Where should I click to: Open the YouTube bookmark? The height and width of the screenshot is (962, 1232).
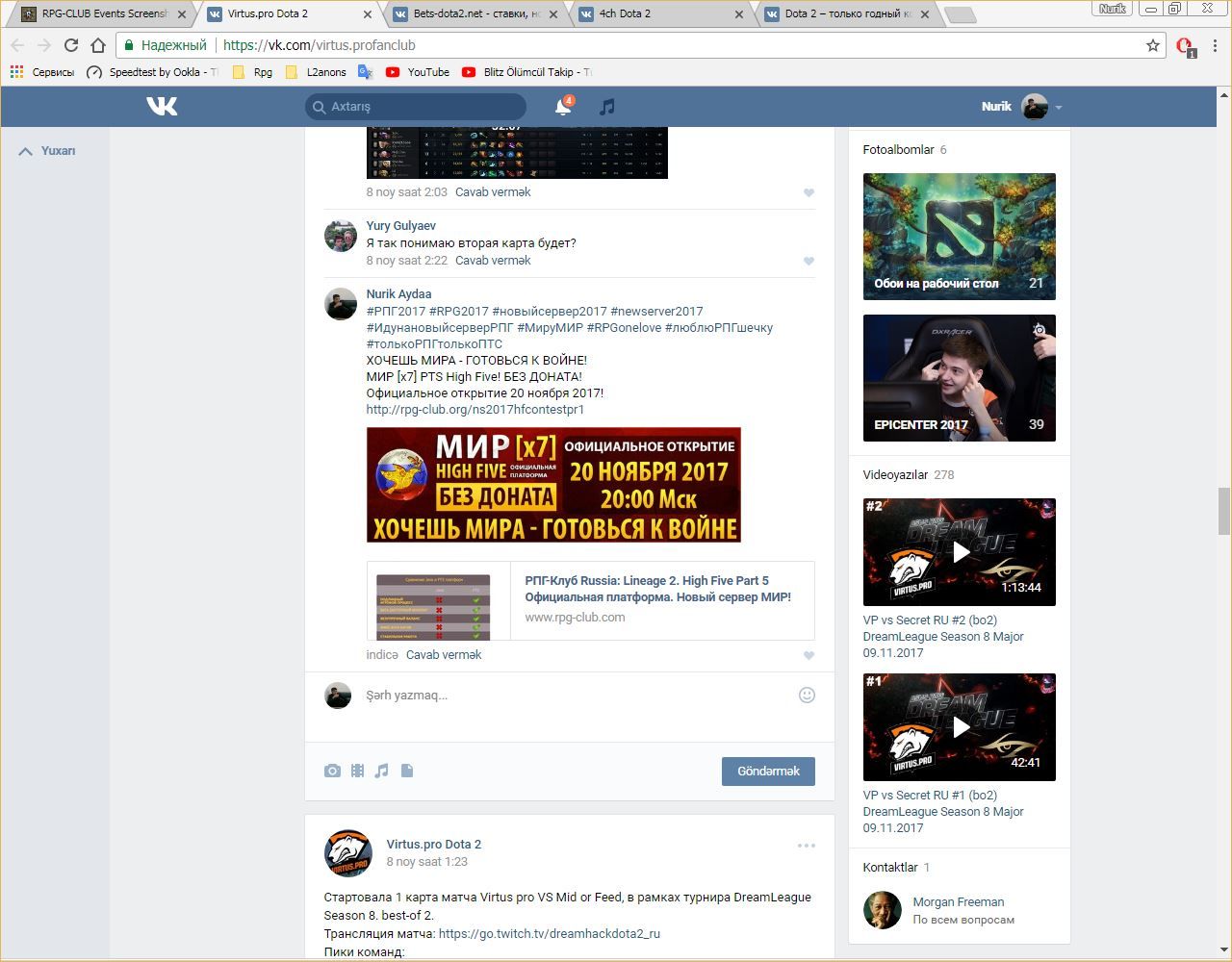418,72
